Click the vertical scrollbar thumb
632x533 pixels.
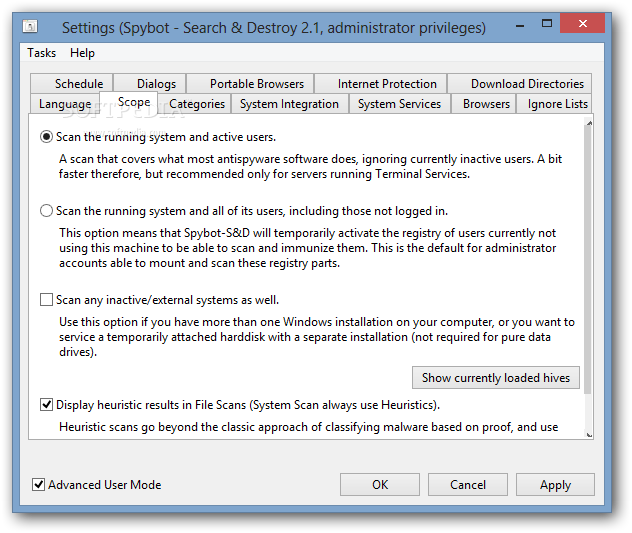[588, 260]
